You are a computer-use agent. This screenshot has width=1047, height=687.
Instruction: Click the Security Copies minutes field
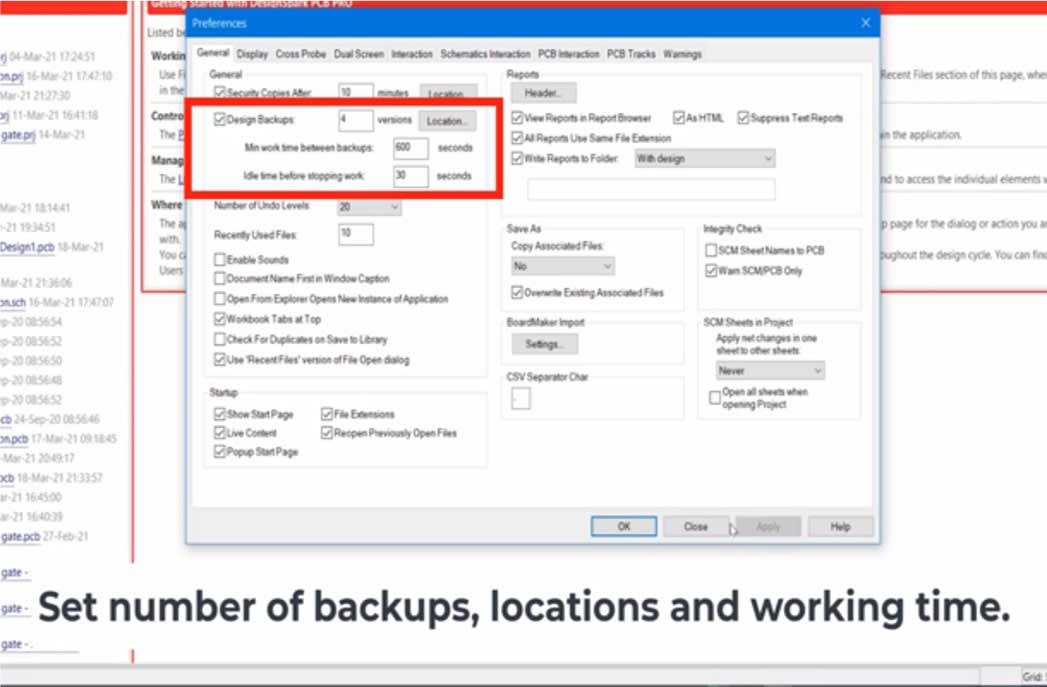click(x=355, y=92)
